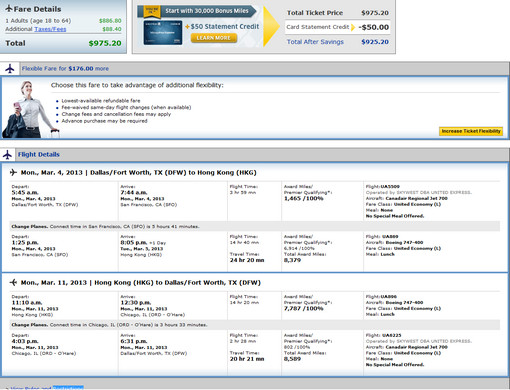Click the traveler woman photo
The image size is (510, 390).
[x=29, y=109]
